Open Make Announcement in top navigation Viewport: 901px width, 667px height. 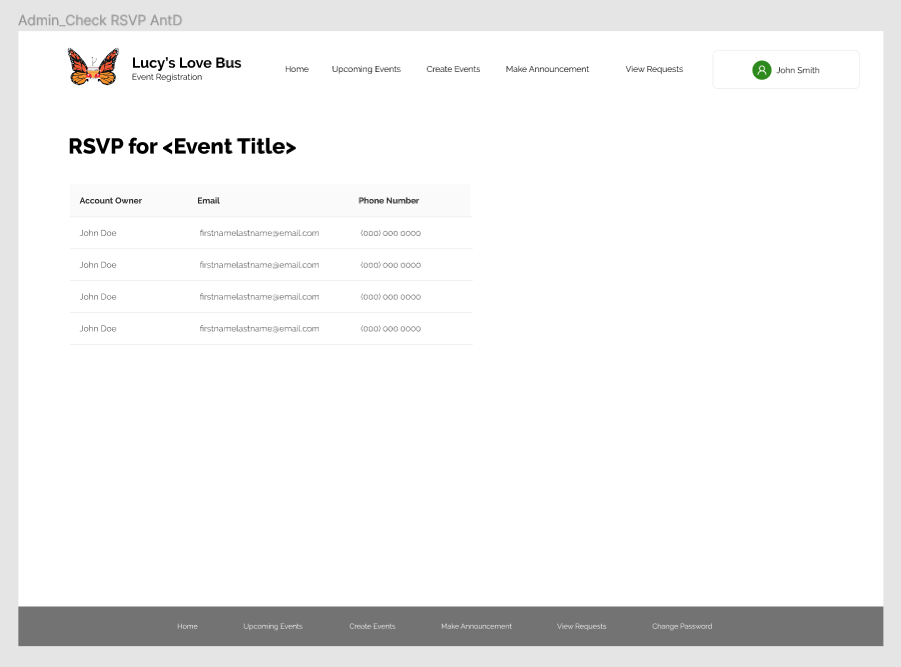coord(547,69)
